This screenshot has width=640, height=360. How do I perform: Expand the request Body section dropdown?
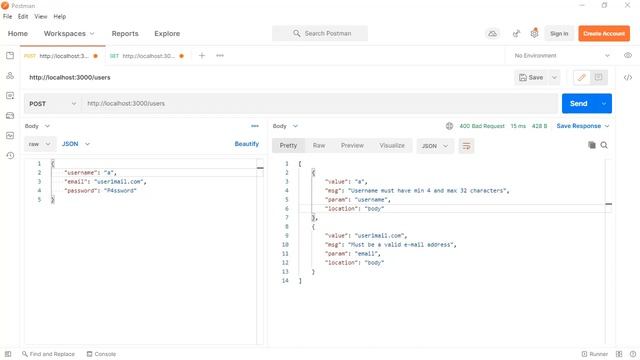(x=37, y=126)
